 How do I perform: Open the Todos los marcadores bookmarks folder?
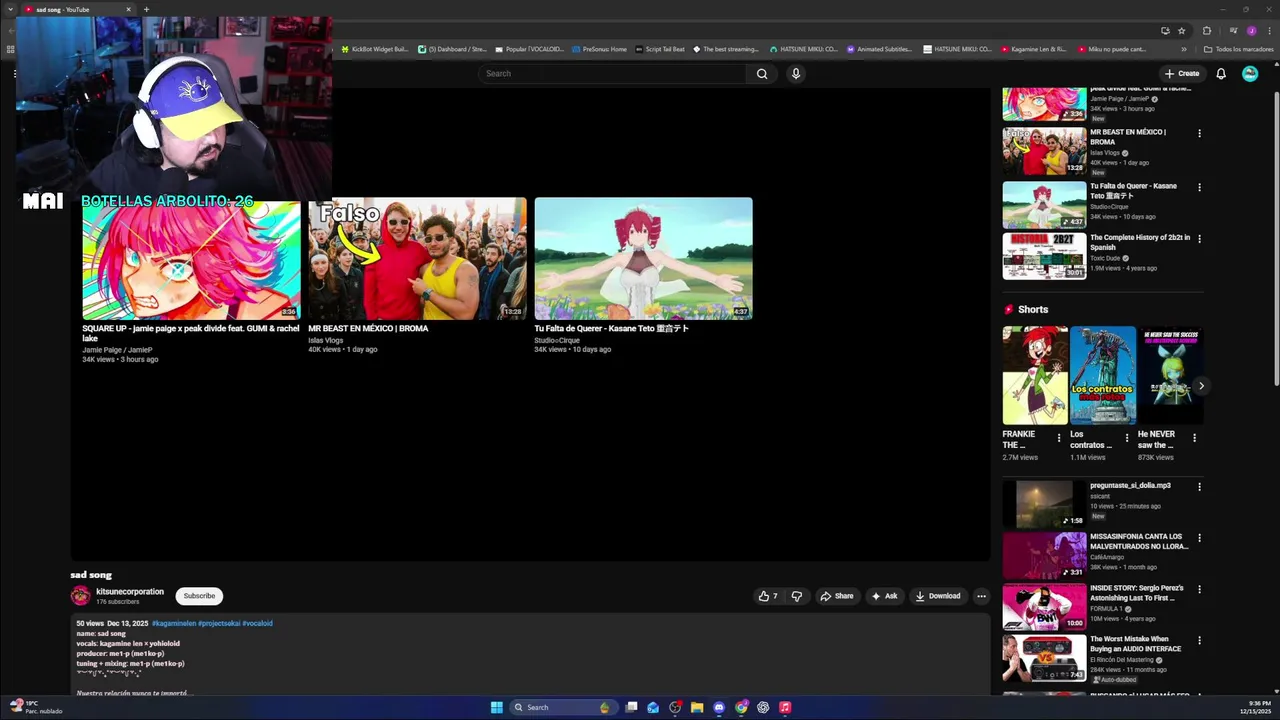coord(1238,49)
